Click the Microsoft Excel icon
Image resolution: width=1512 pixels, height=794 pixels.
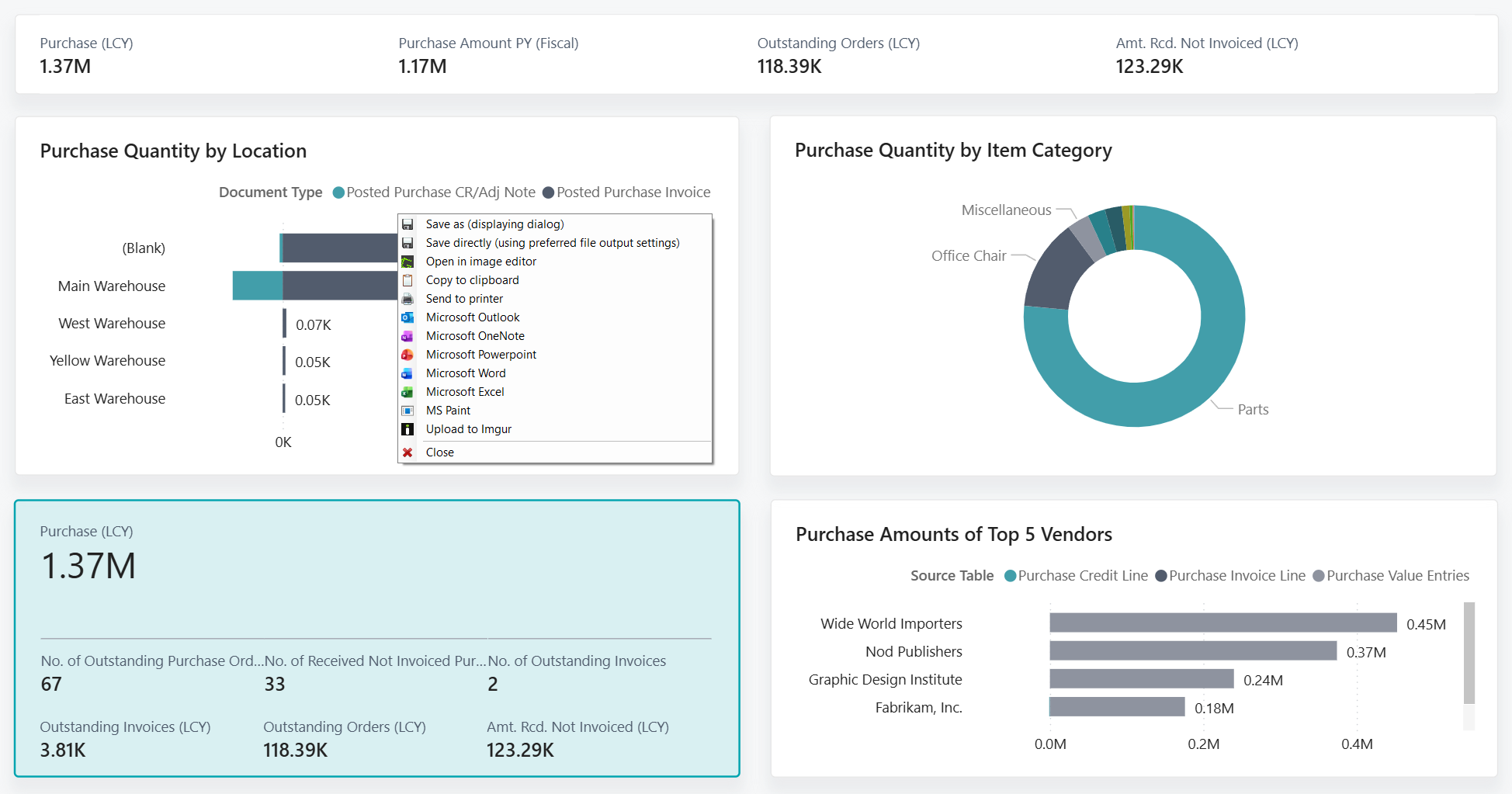pyautogui.click(x=407, y=392)
